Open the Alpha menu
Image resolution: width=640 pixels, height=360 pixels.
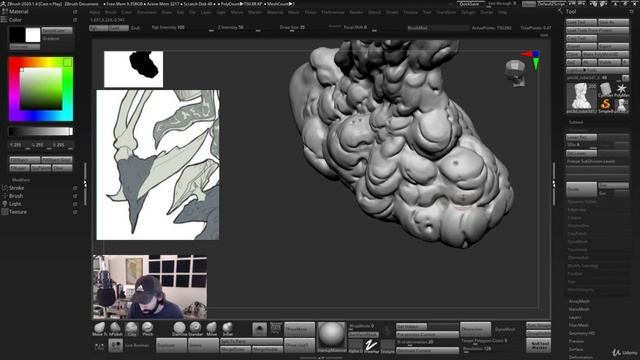pyautogui.click(x=94, y=12)
